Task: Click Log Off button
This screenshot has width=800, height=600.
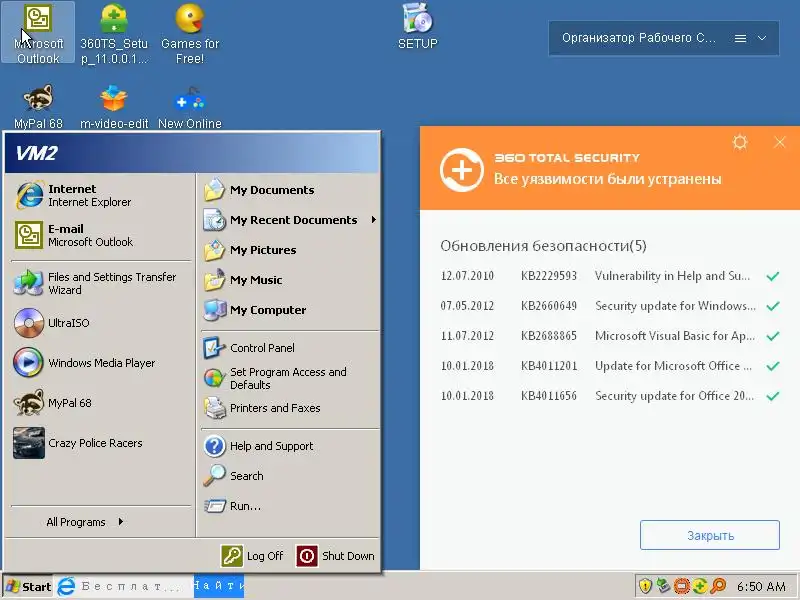Action: click(x=253, y=556)
